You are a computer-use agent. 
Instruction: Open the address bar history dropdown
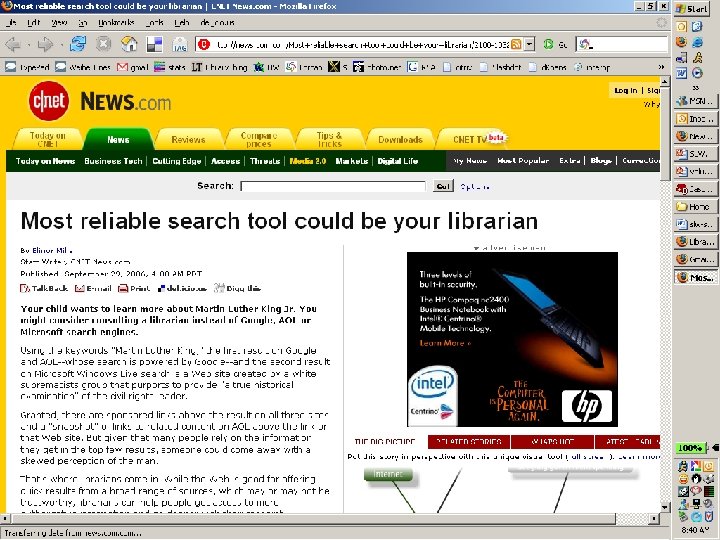(529, 44)
